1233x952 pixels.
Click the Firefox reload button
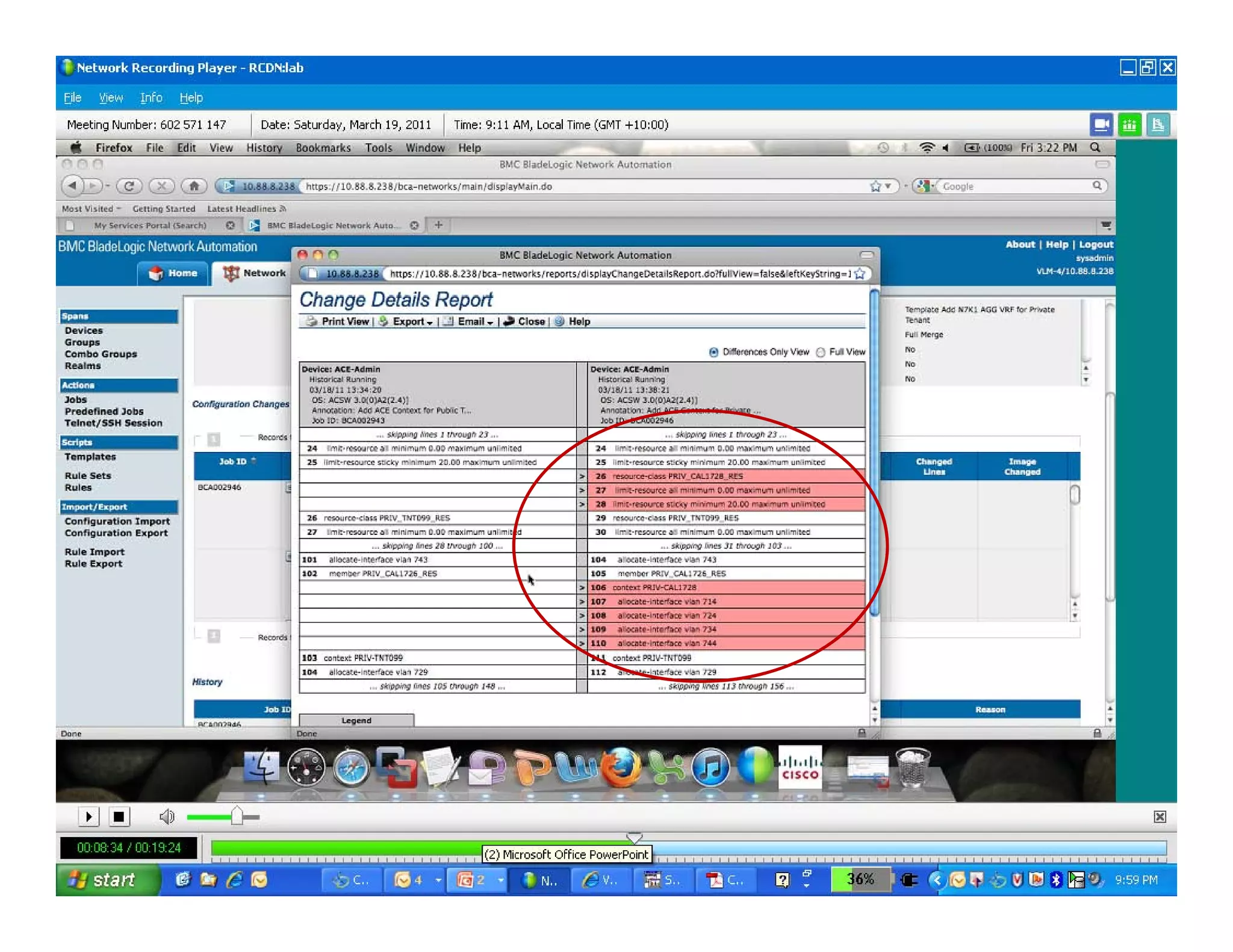click(129, 186)
